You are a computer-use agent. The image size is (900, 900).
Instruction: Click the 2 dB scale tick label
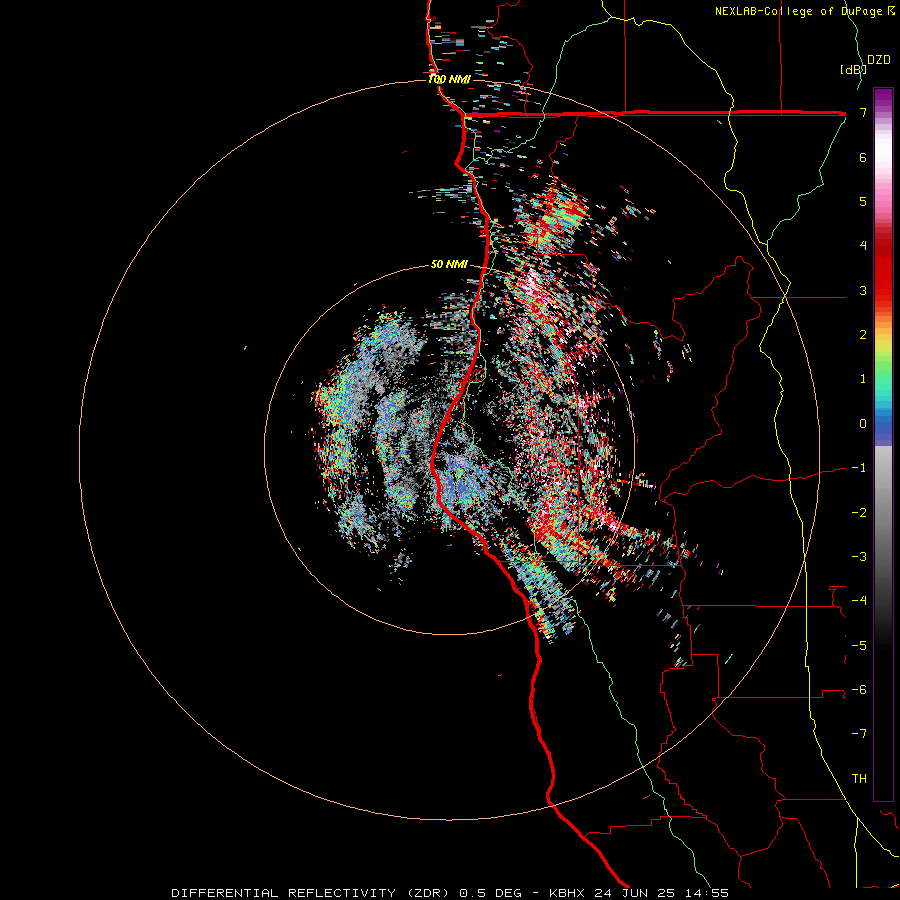coord(863,335)
